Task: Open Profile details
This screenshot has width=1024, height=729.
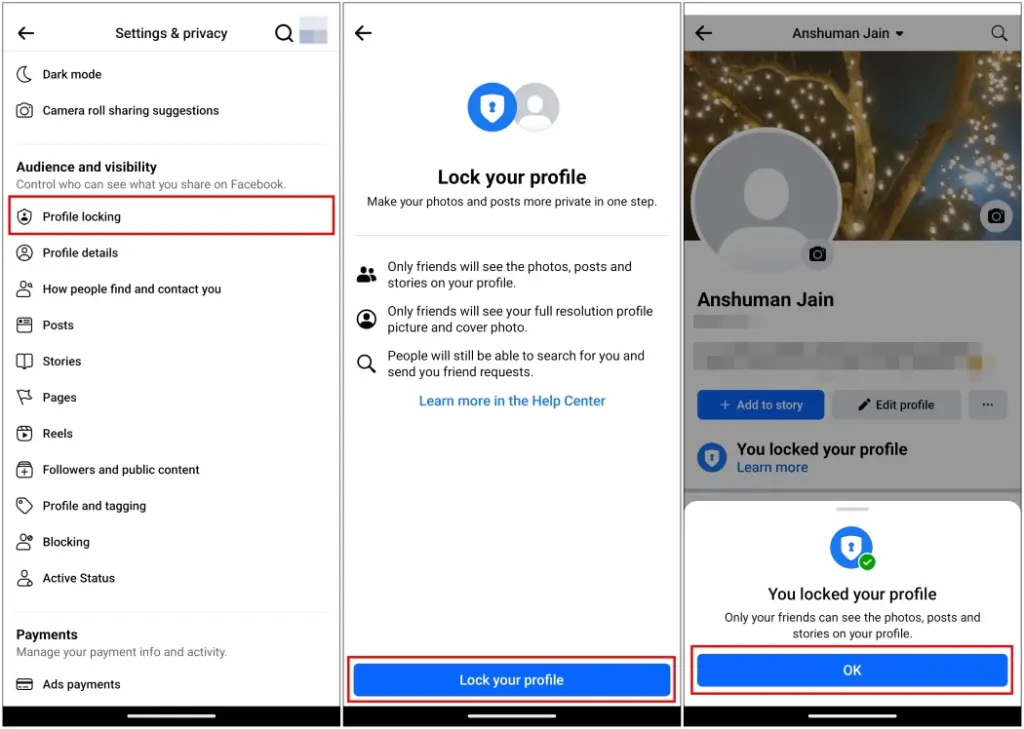Action: tap(171, 253)
